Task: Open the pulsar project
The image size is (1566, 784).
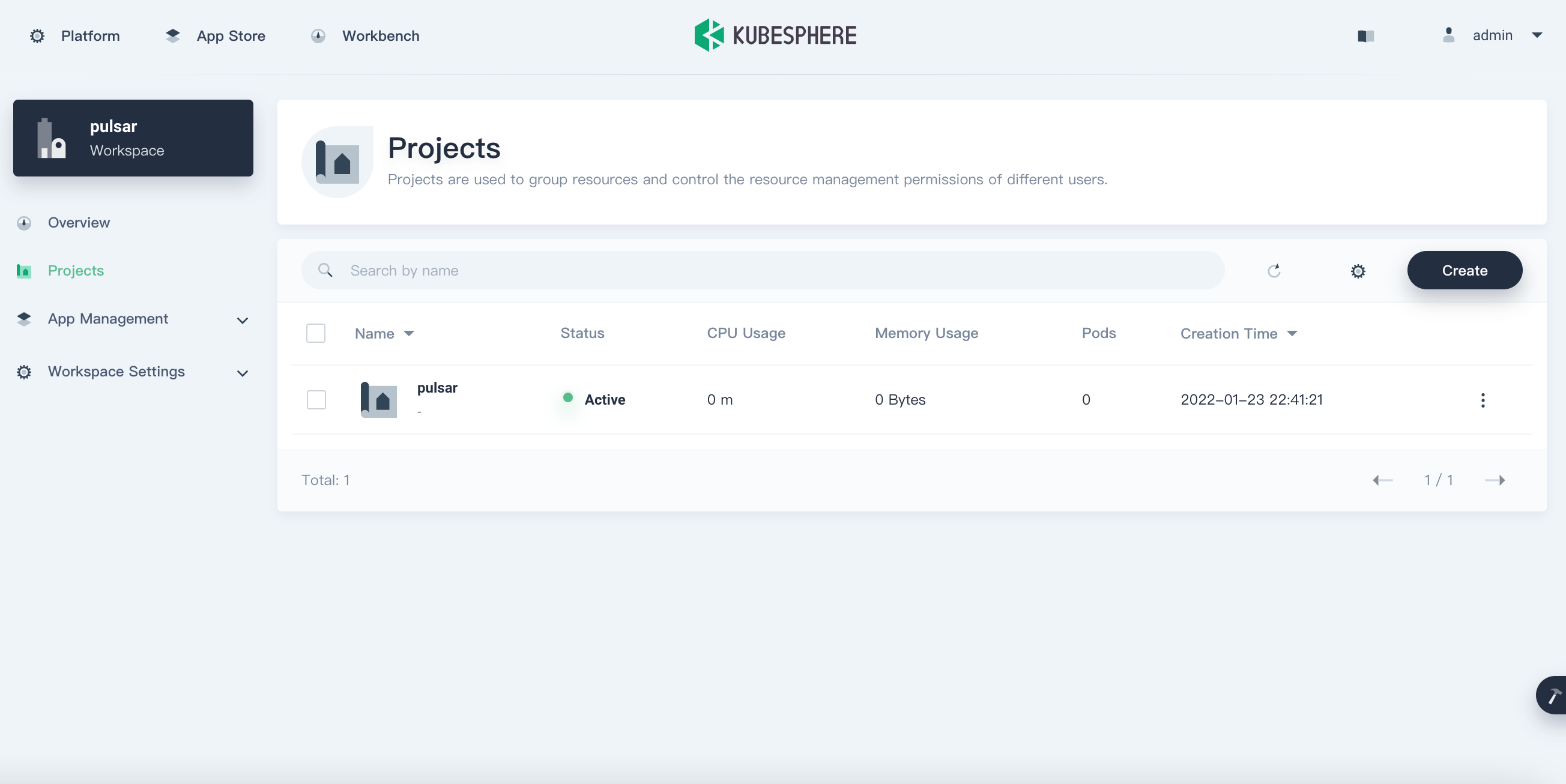Action: coord(437,388)
